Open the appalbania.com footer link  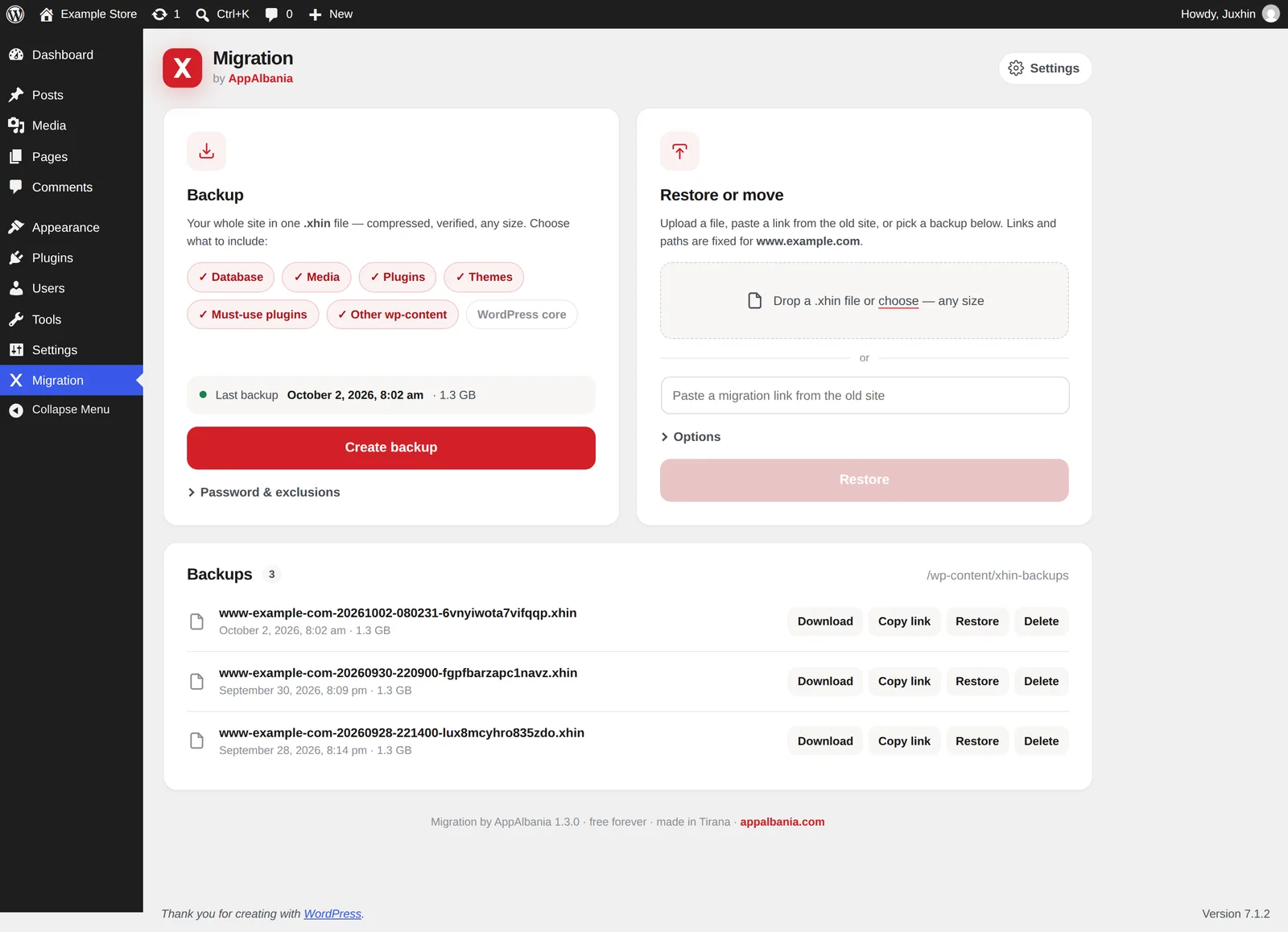point(782,822)
